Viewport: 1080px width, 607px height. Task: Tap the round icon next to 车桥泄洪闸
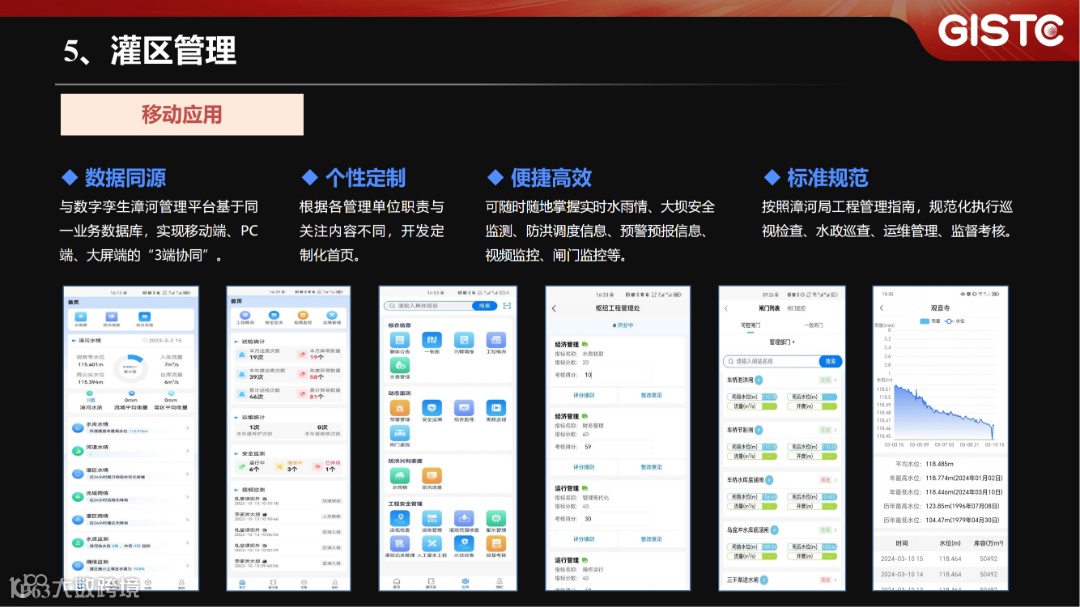759,380
